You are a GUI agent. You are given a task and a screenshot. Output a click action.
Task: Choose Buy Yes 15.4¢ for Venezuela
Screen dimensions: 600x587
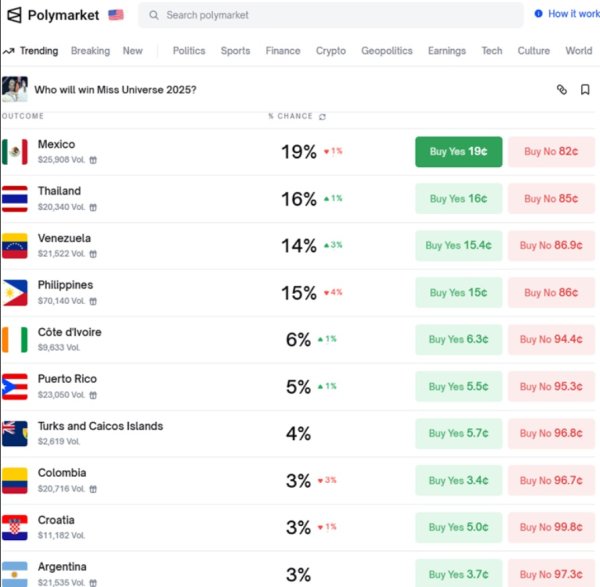(x=458, y=245)
